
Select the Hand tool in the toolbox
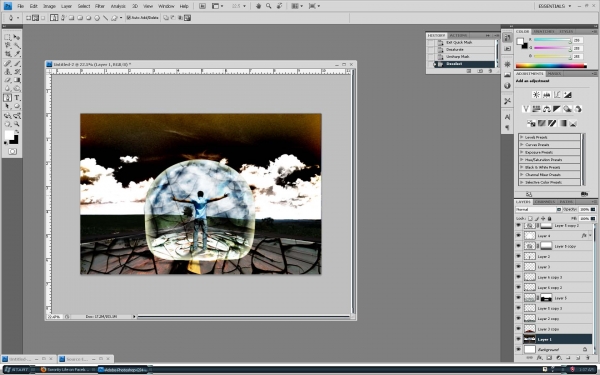7,124
